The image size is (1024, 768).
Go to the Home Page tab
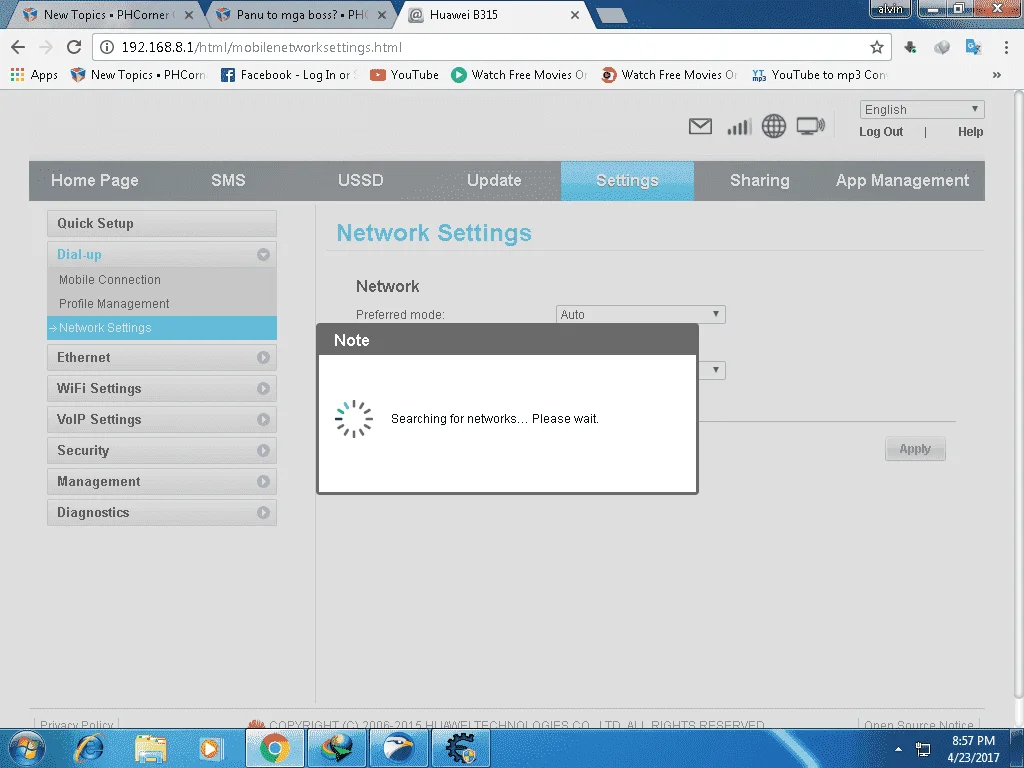coord(95,180)
